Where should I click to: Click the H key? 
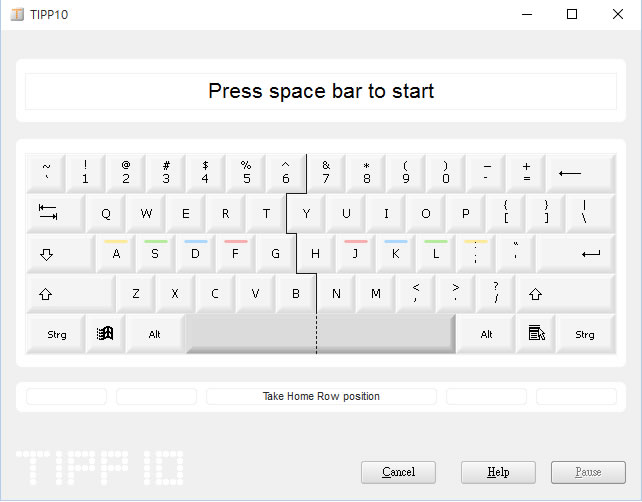tap(316, 253)
